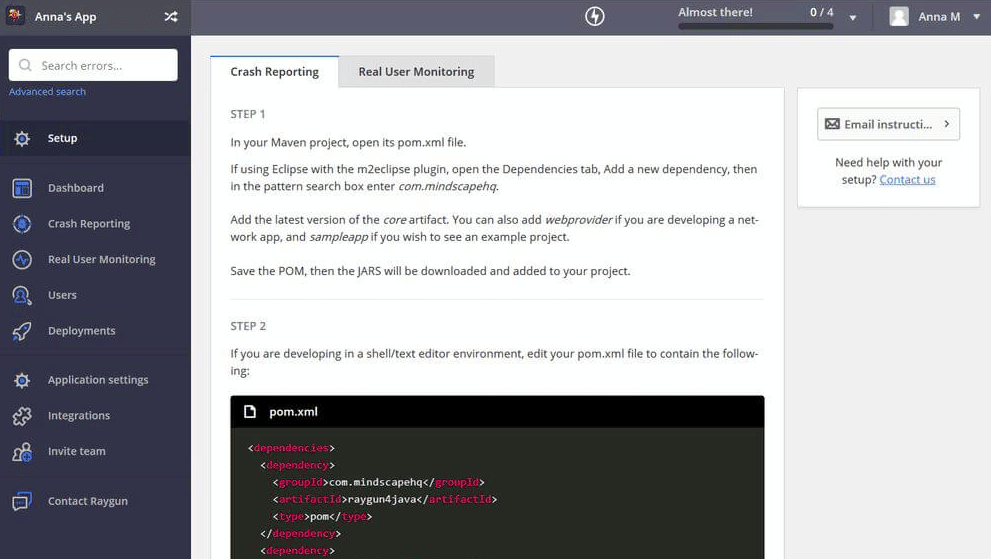Click the Contact Raygun chat icon
991x559 pixels.
[x=22, y=501]
